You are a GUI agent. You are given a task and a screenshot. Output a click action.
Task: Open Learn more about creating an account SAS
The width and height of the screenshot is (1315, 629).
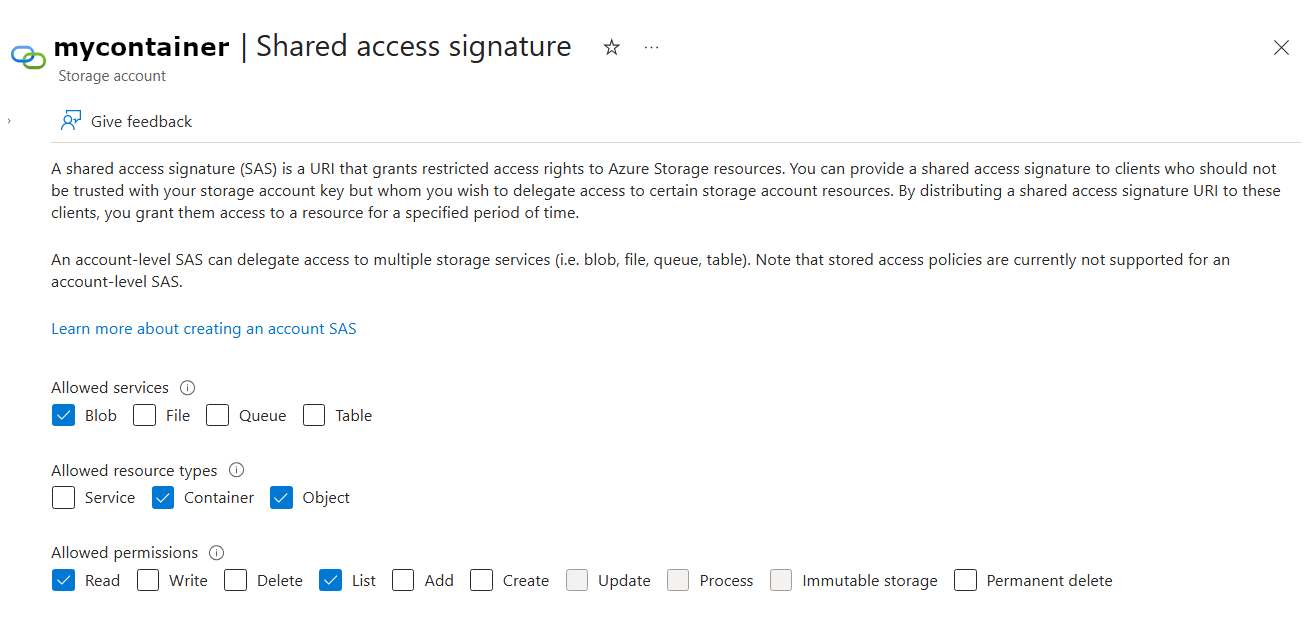pyautogui.click(x=204, y=328)
